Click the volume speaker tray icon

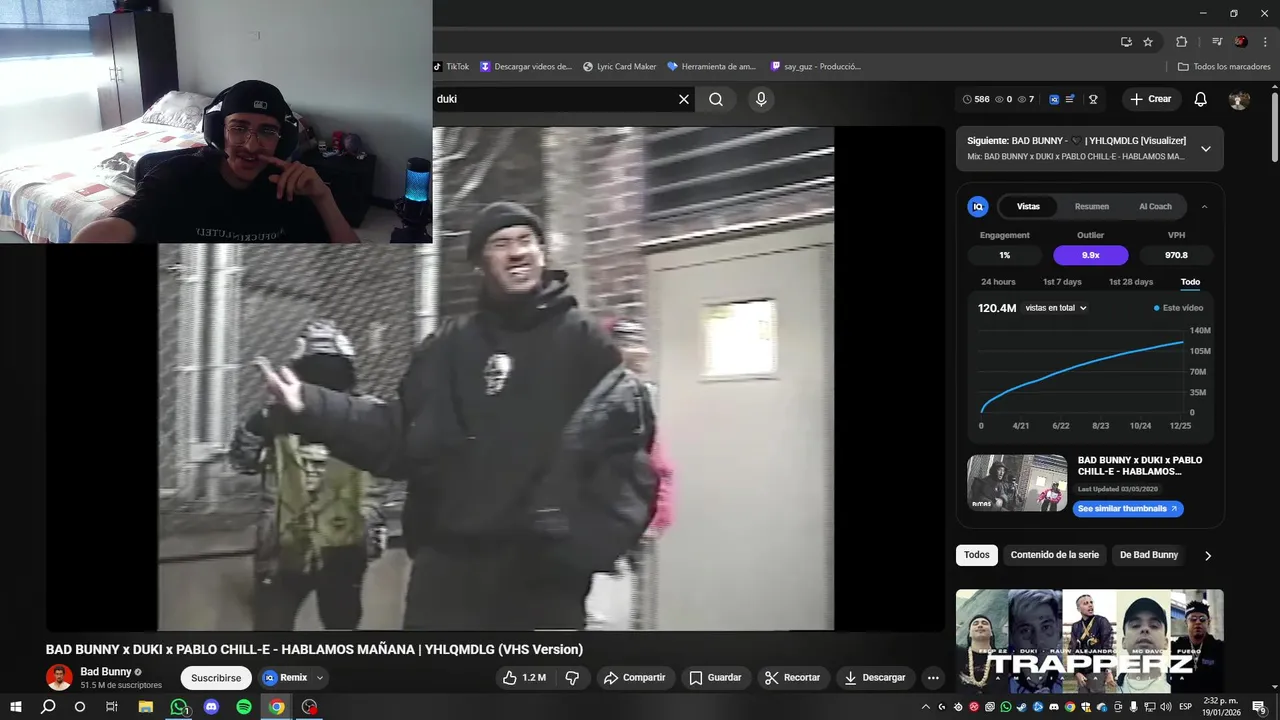click(1166, 707)
